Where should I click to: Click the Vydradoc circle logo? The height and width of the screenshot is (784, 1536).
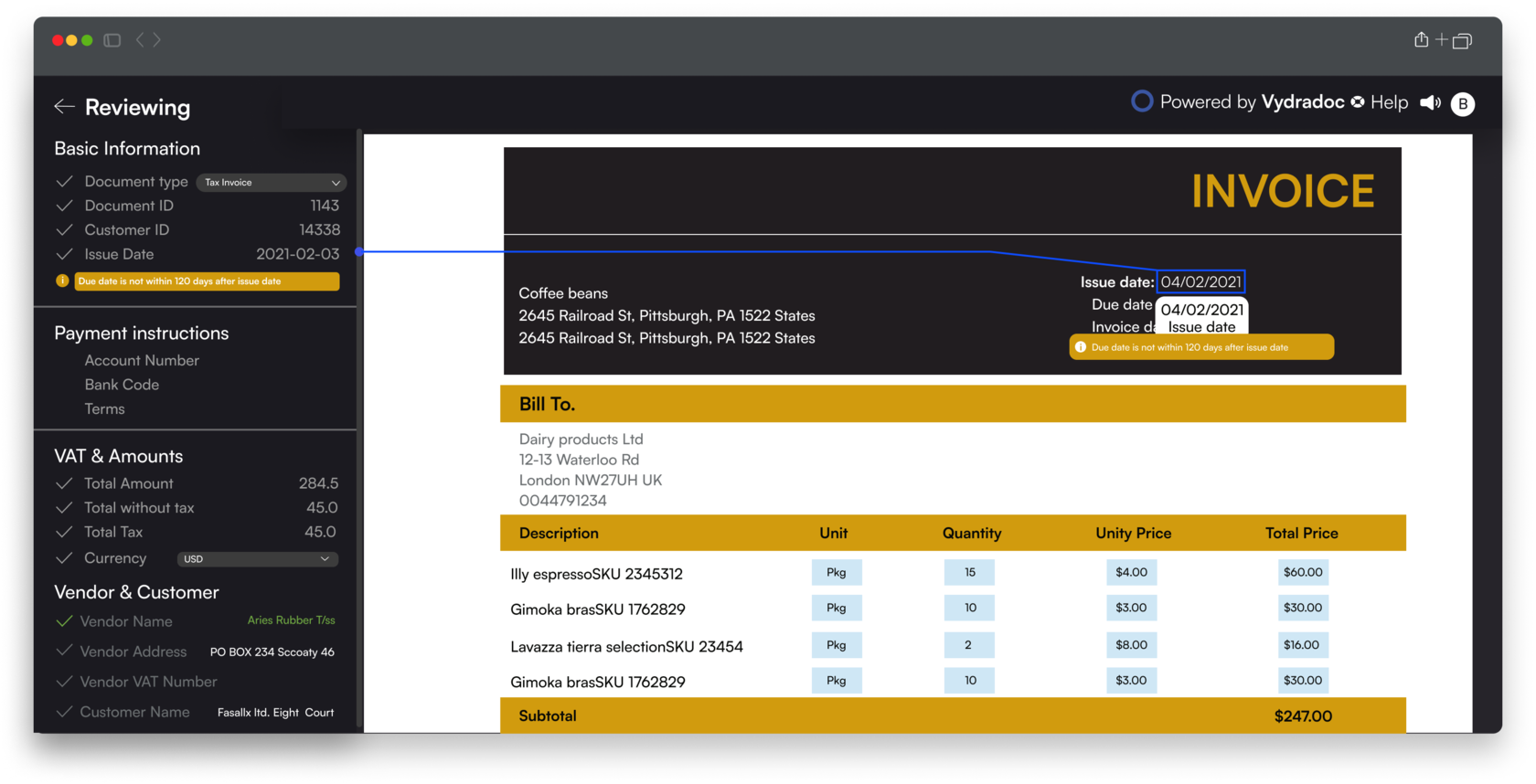pos(1142,101)
